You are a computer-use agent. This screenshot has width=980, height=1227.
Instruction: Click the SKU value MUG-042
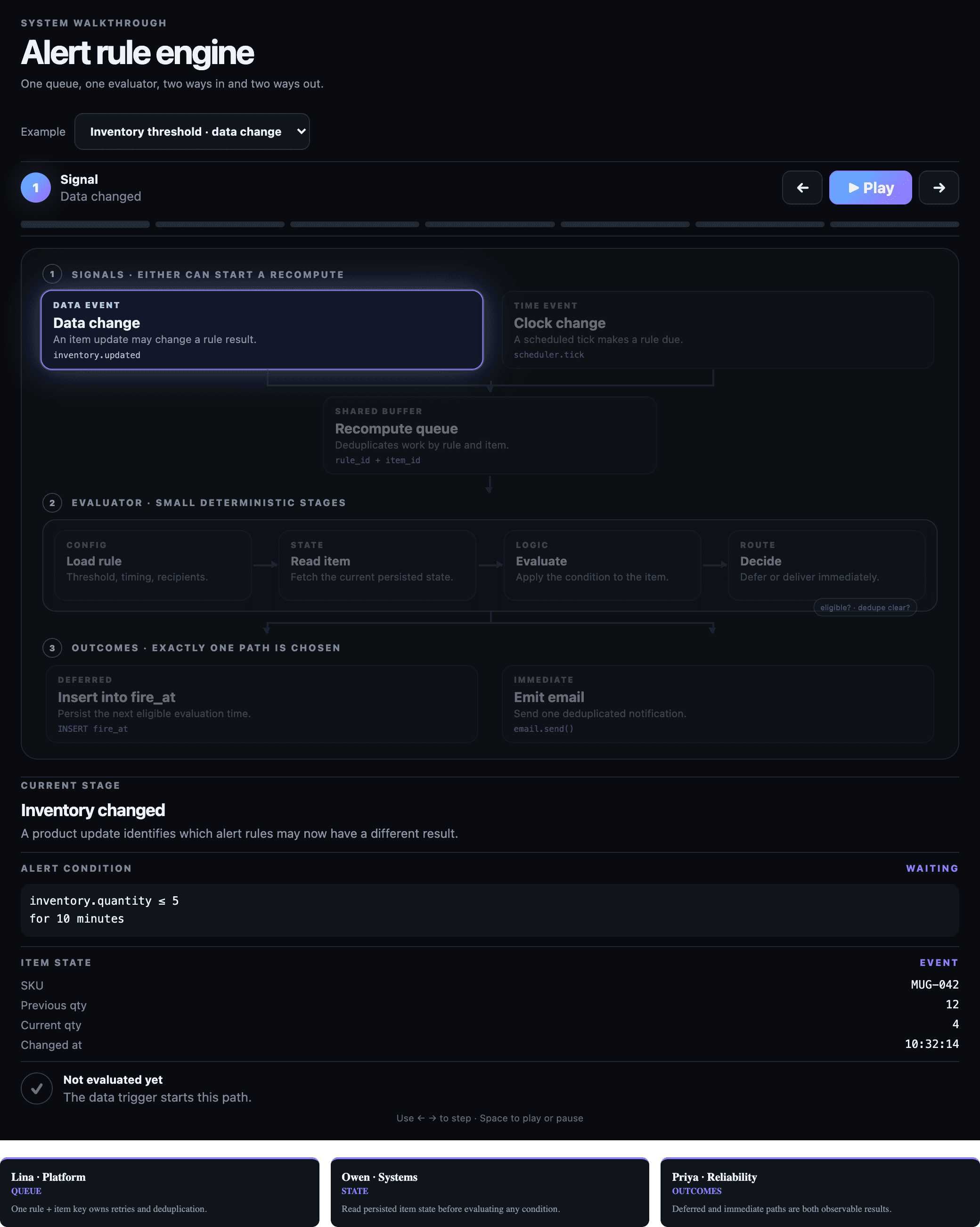coord(934,984)
